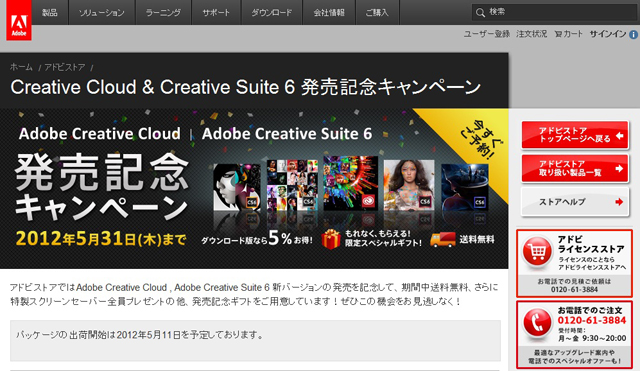This screenshot has width=640, height=371.
Task: Click the Master Collection CS6 mosaic box
Action: (292, 185)
